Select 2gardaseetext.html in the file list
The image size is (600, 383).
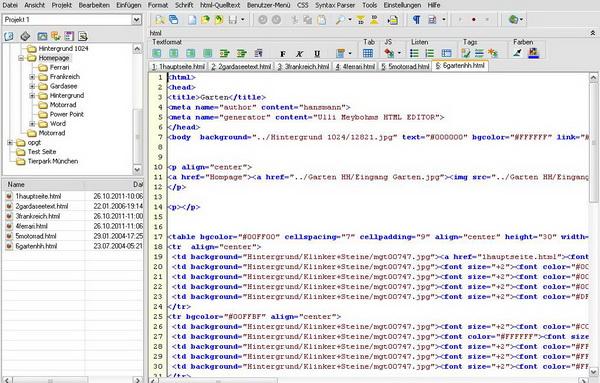[42, 206]
